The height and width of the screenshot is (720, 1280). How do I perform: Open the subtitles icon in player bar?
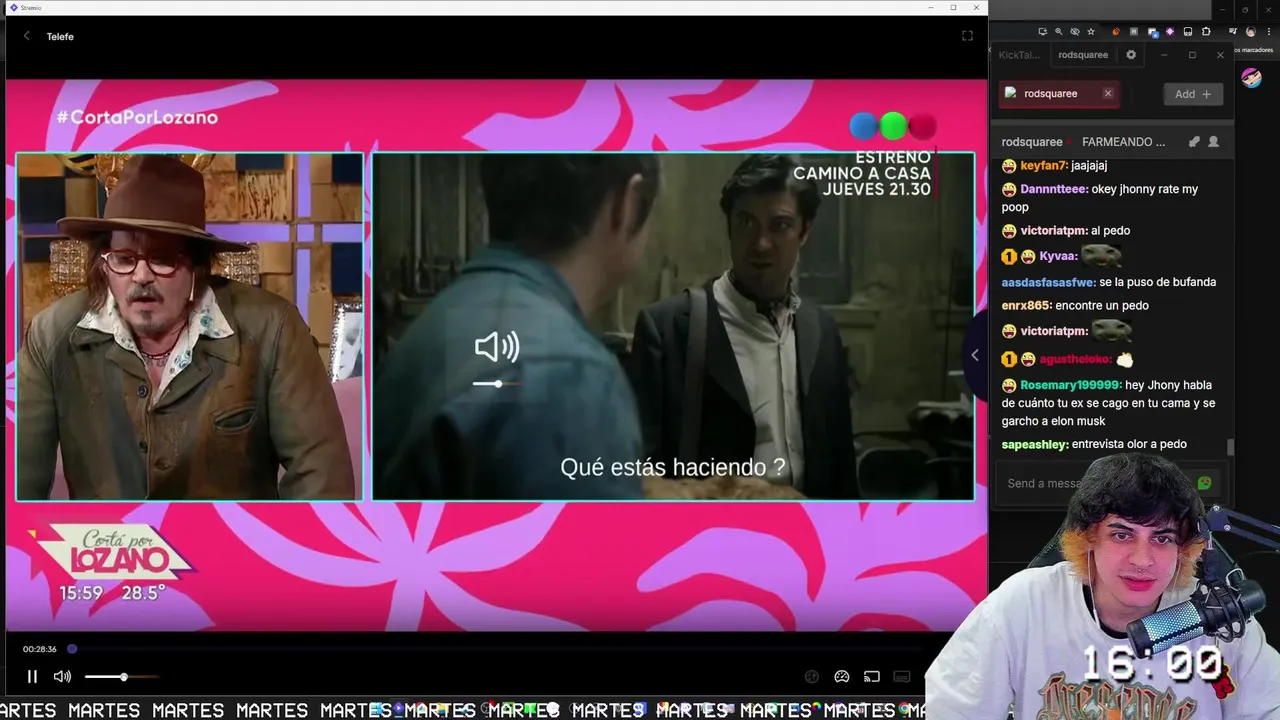[902, 677]
